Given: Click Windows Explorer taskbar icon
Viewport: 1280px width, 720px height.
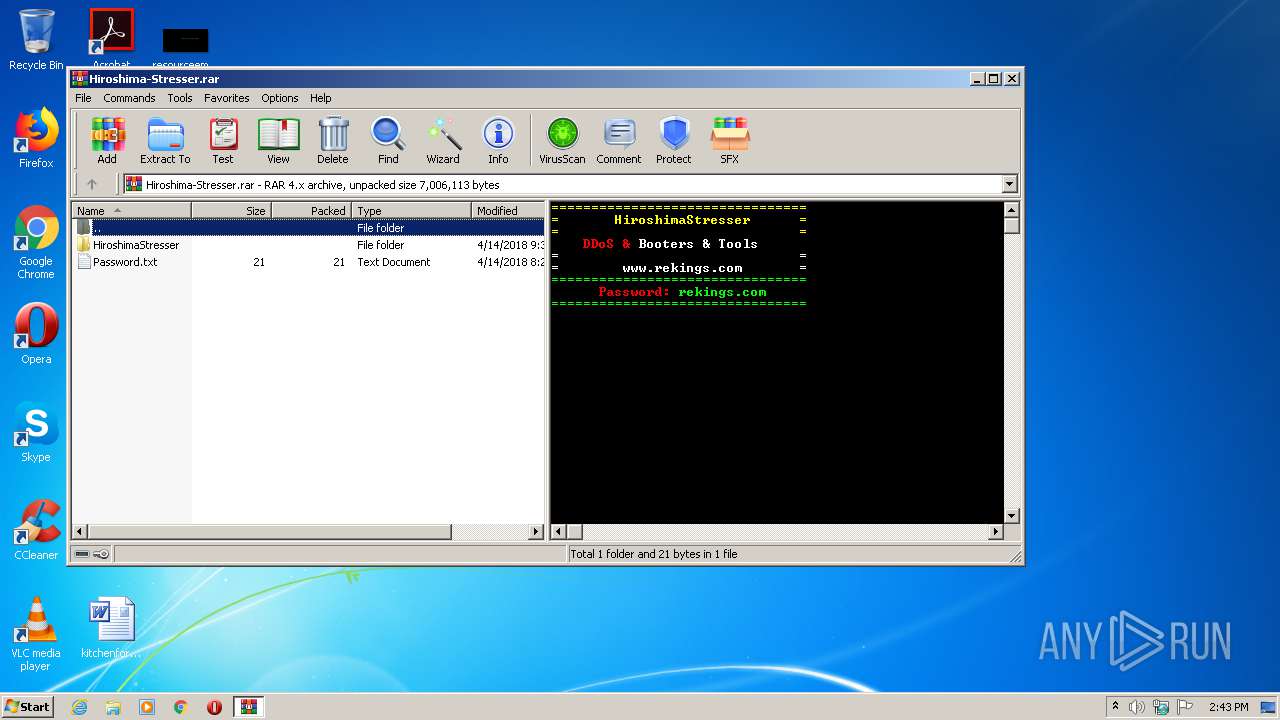Looking at the screenshot, I should 113,707.
